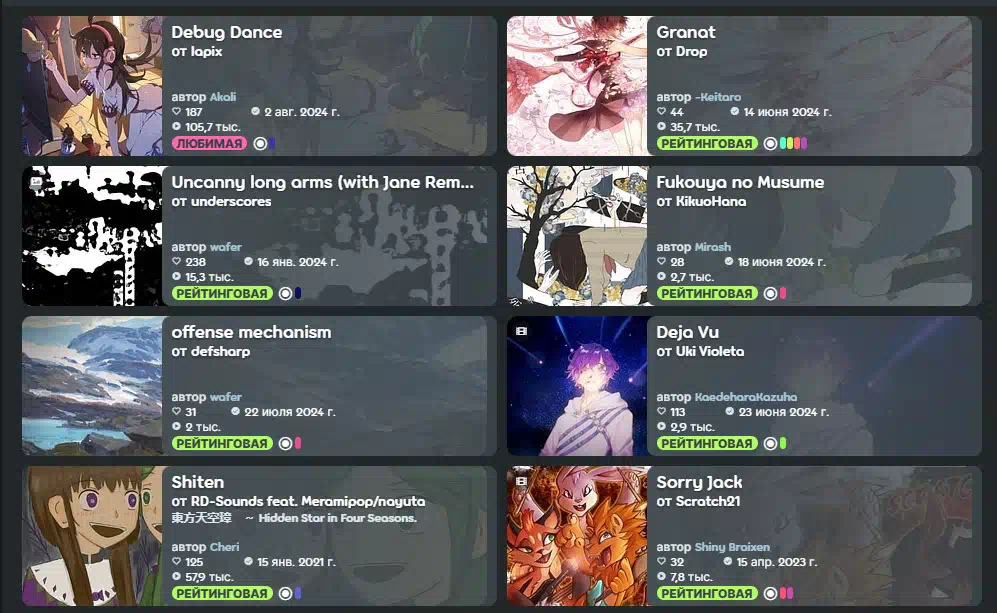Screen dimensions: 997x613
Task: Click the mode circle icon on offense mechanism
Action: tap(285, 443)
